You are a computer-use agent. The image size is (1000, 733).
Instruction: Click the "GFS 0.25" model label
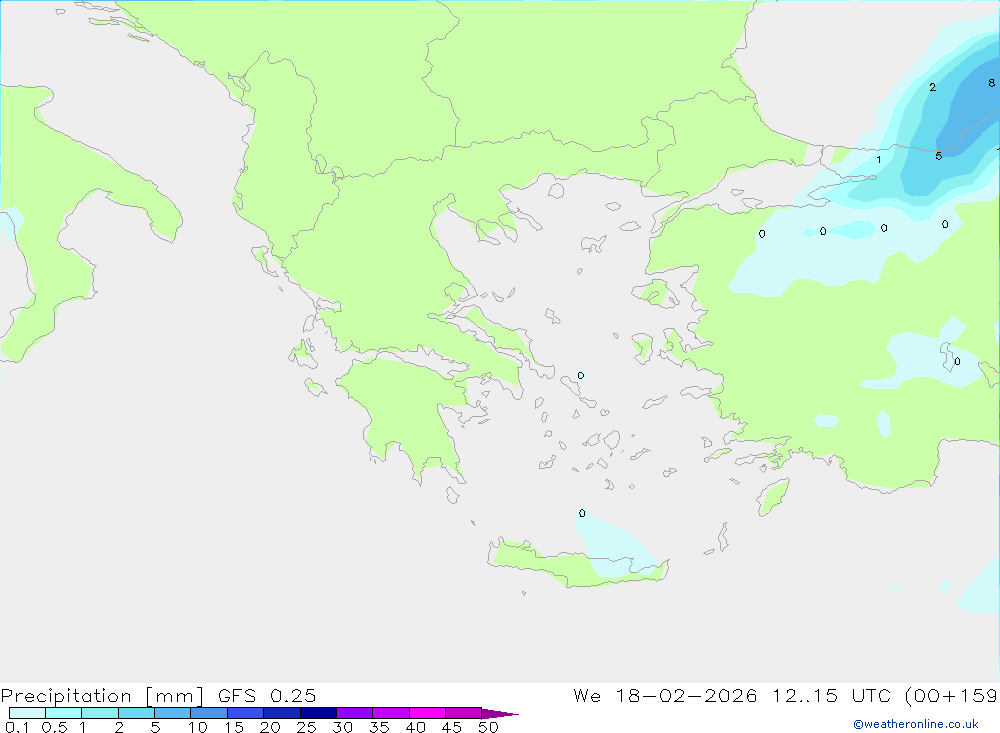pos(267,696)
